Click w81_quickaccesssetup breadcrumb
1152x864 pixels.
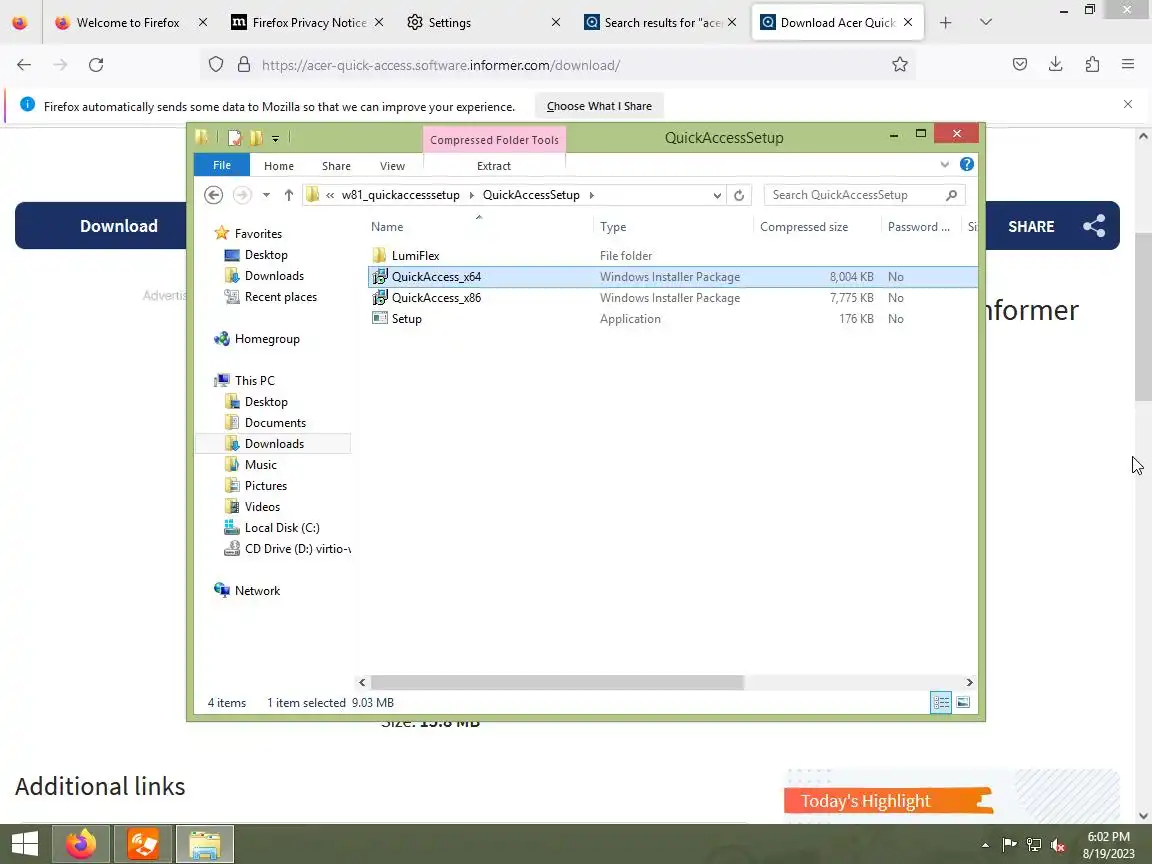coord(400,195)
